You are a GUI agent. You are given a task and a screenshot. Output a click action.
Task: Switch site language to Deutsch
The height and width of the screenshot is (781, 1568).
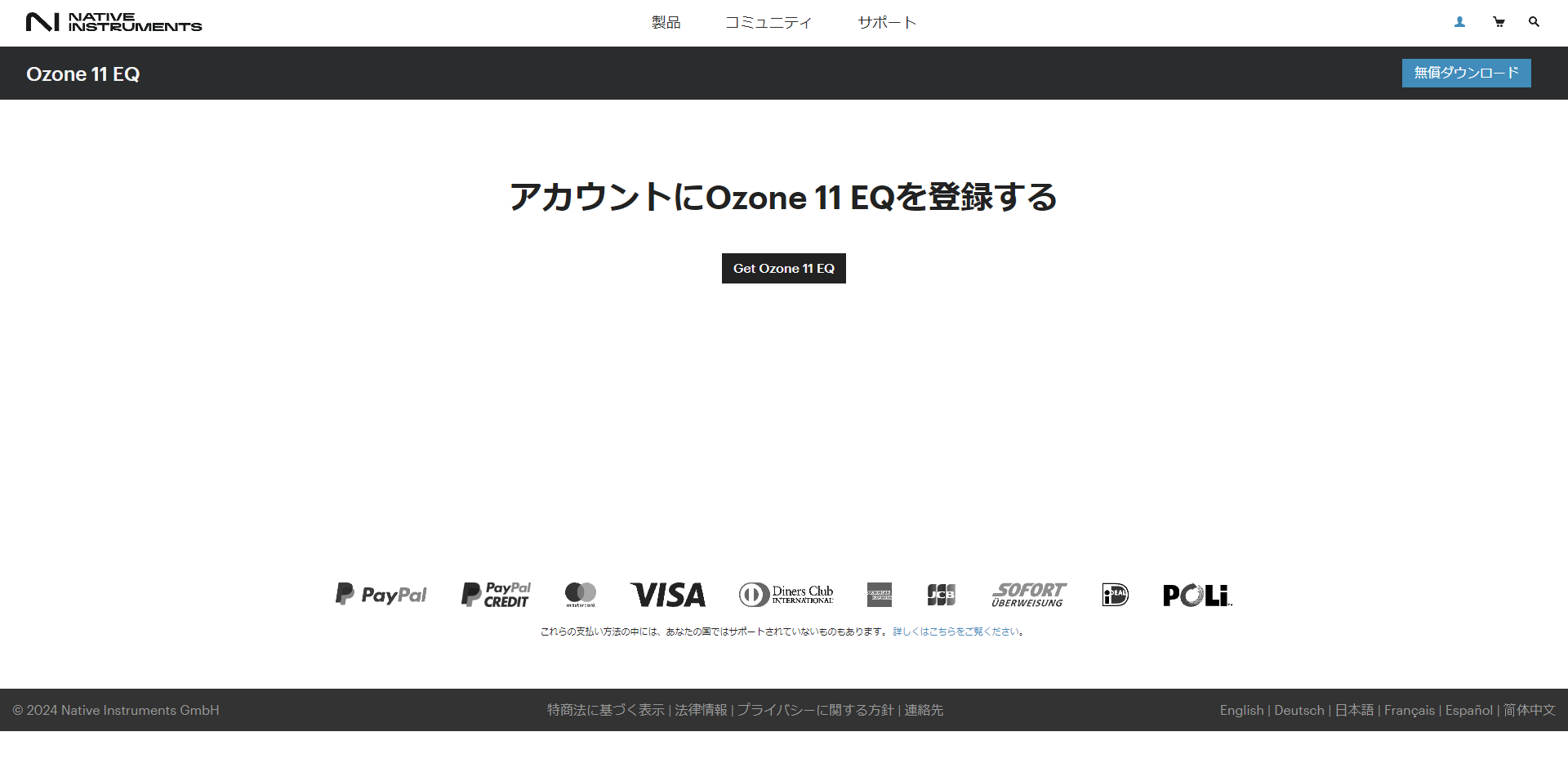point(1298,710)
